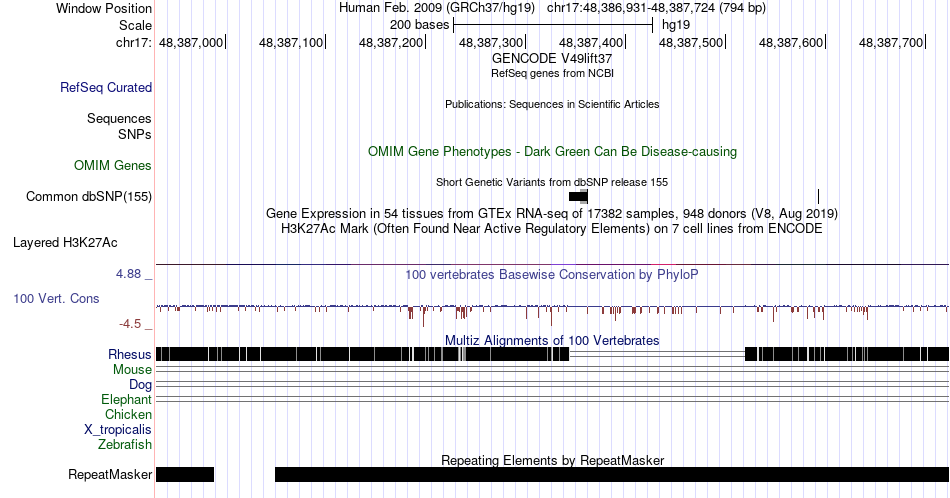Click the H3K27Ac Mark ENCODE track title

click(x=552, y=228)
